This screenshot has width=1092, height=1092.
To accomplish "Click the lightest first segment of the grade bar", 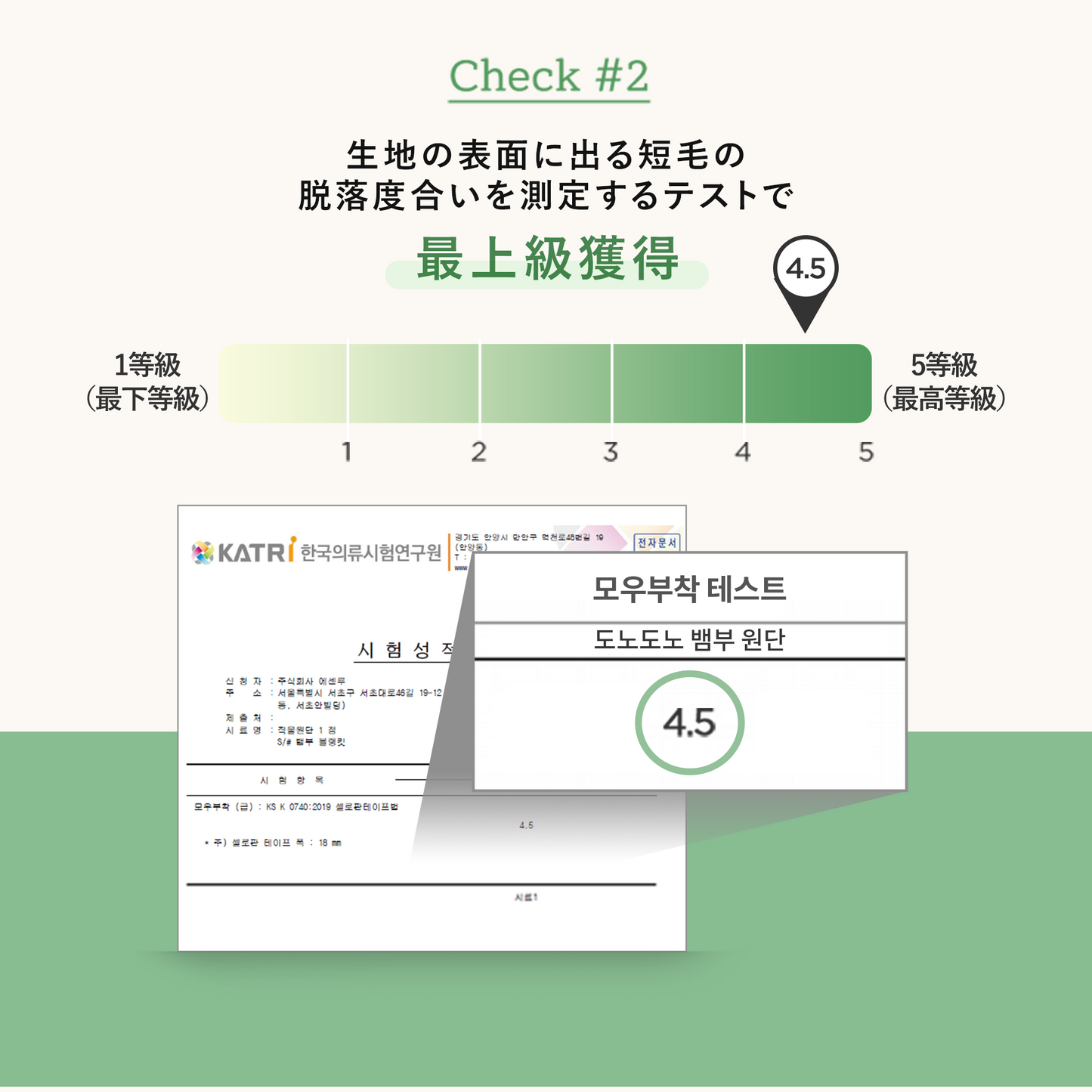I will coord(283,383).
